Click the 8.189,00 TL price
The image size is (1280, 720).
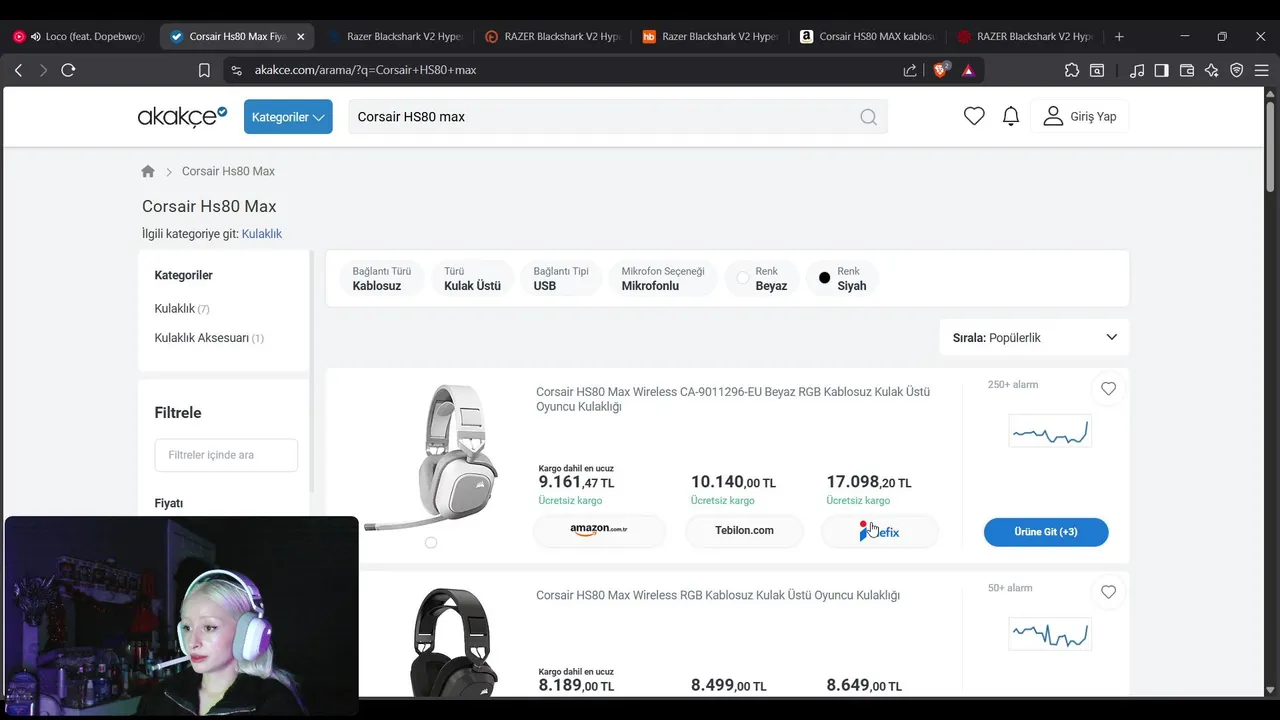click(577, 686)
